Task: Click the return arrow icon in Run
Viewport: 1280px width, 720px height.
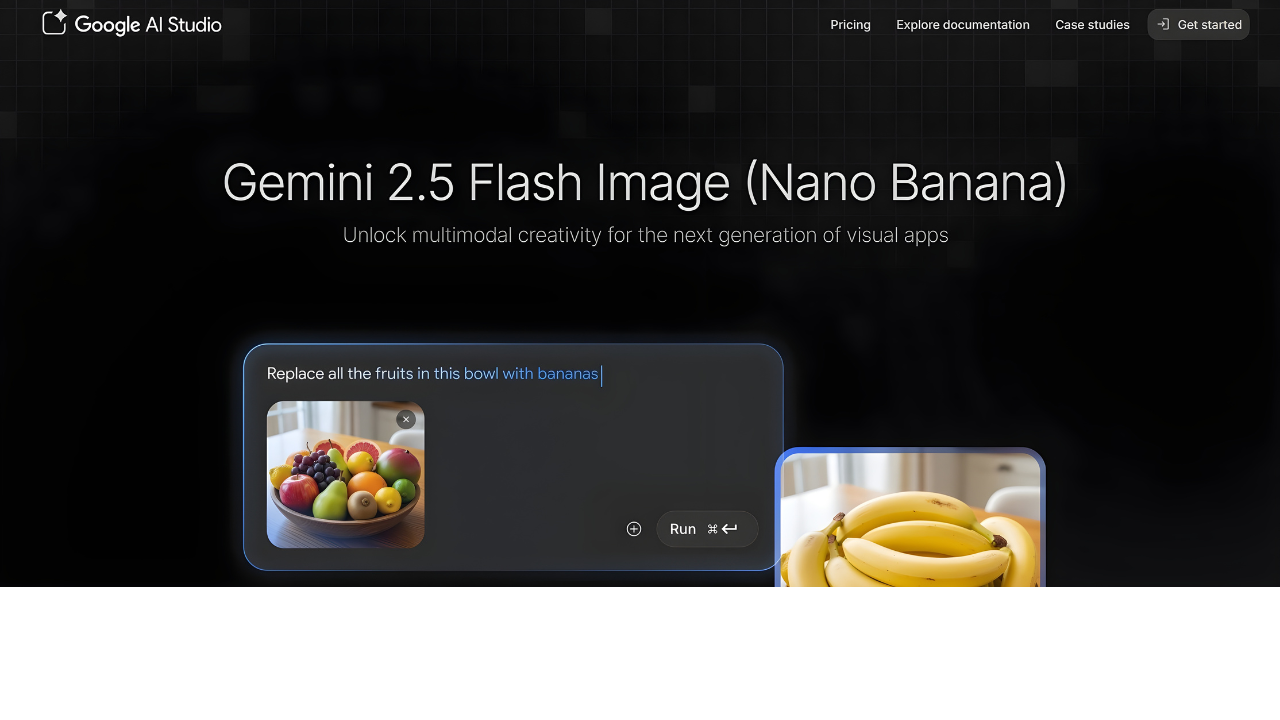Action: [x=730, y=529]
